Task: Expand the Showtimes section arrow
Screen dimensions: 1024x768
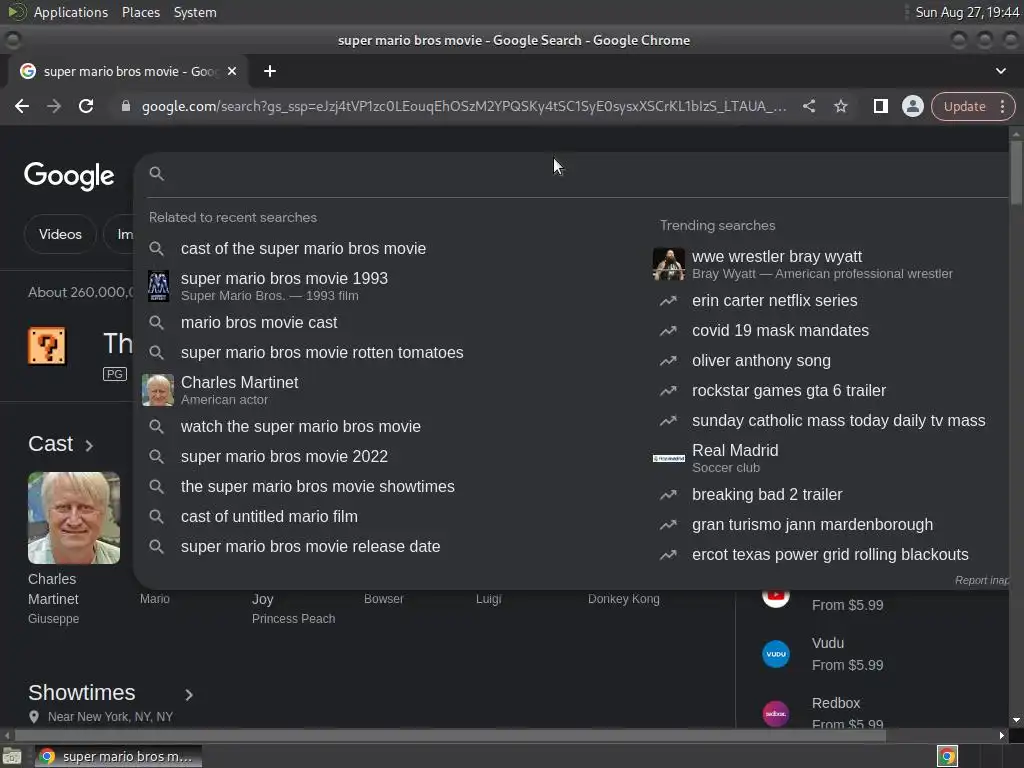Action: [x=189, y=694]
